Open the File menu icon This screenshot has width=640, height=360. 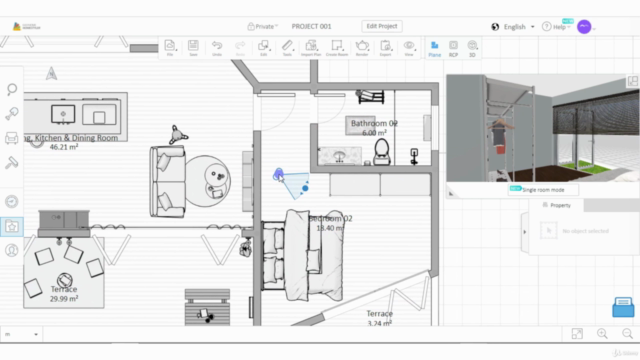tap(170, 48)
